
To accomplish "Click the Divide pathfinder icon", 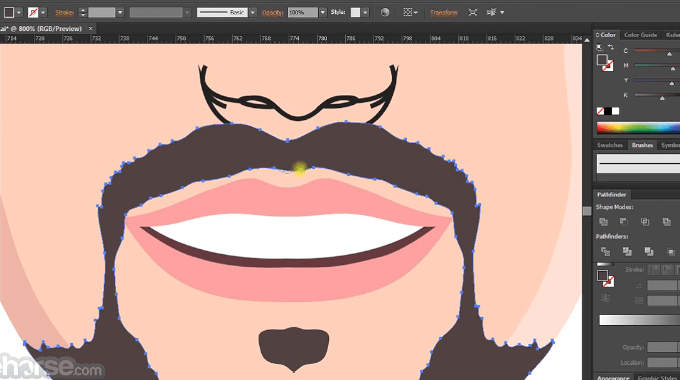I will pos(605,251).
